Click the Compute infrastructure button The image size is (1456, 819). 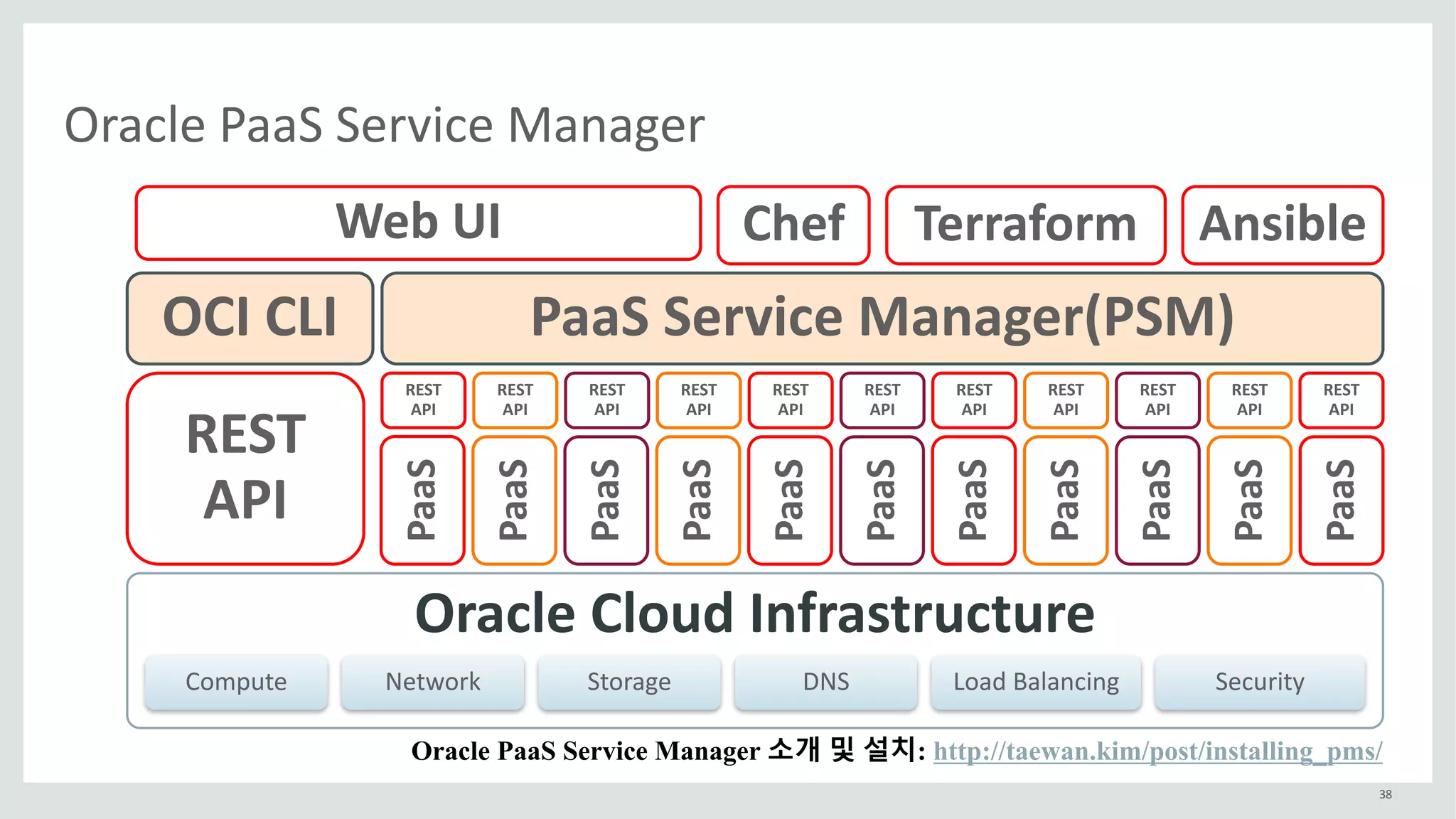click(236, 682)
